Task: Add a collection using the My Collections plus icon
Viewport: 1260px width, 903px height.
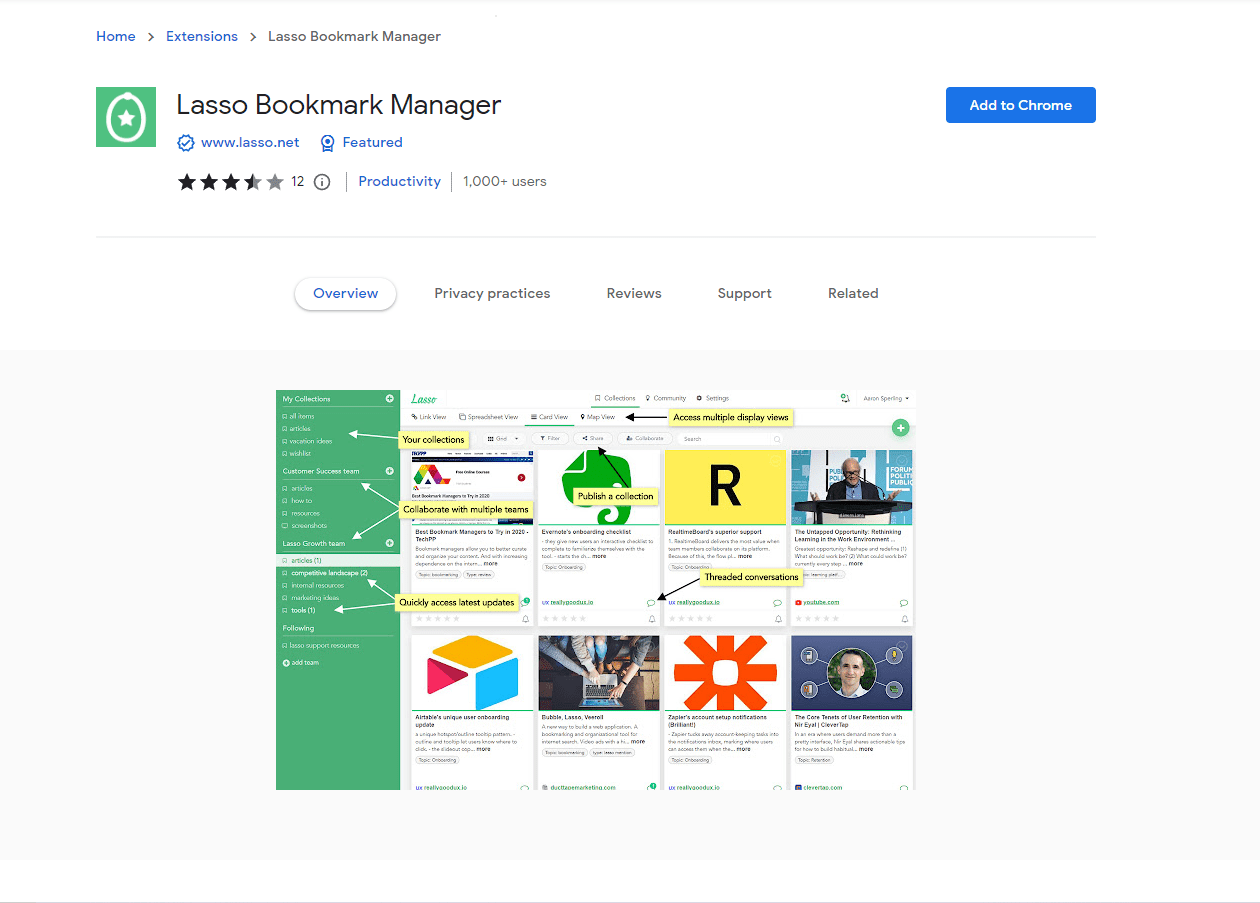Action: 389,397
